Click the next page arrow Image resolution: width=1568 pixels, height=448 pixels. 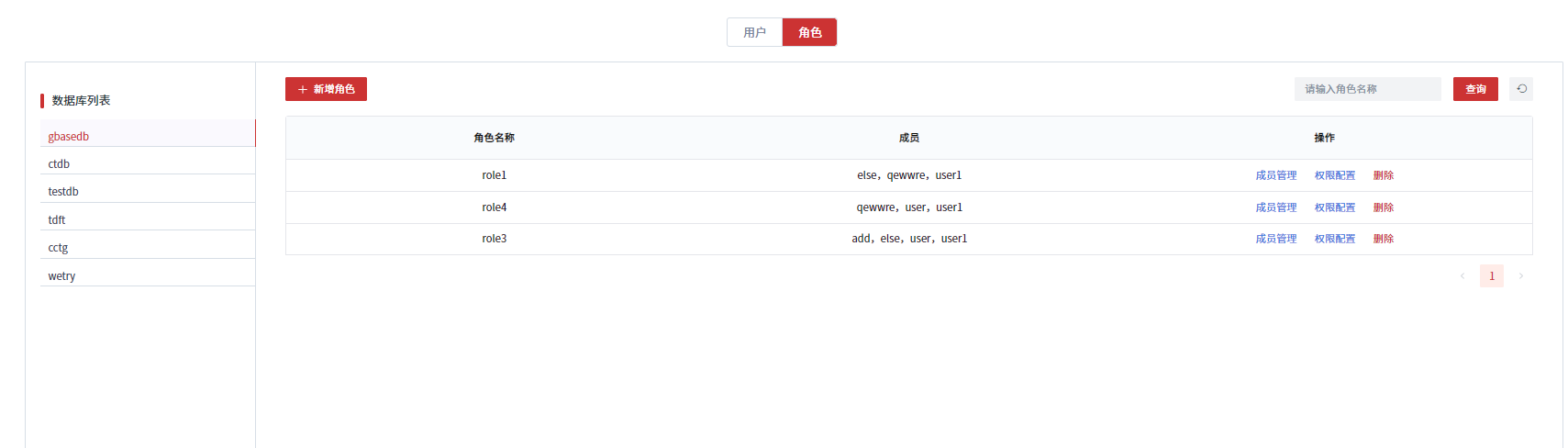point(1520,276)
